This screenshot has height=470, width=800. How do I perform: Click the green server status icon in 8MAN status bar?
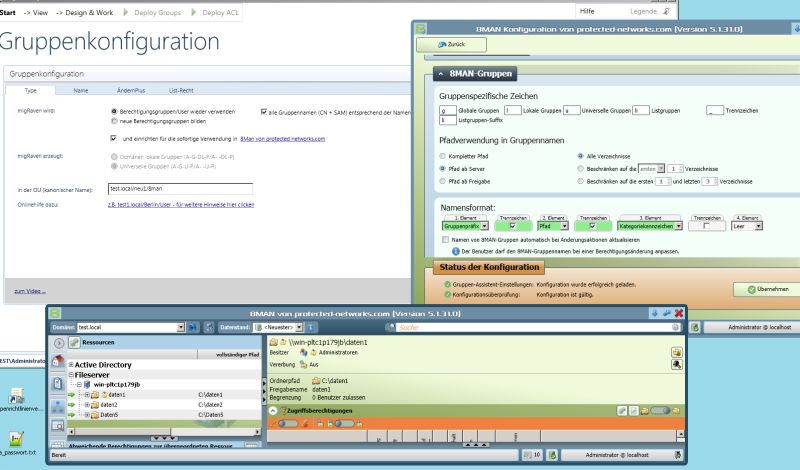pos(552,455)
